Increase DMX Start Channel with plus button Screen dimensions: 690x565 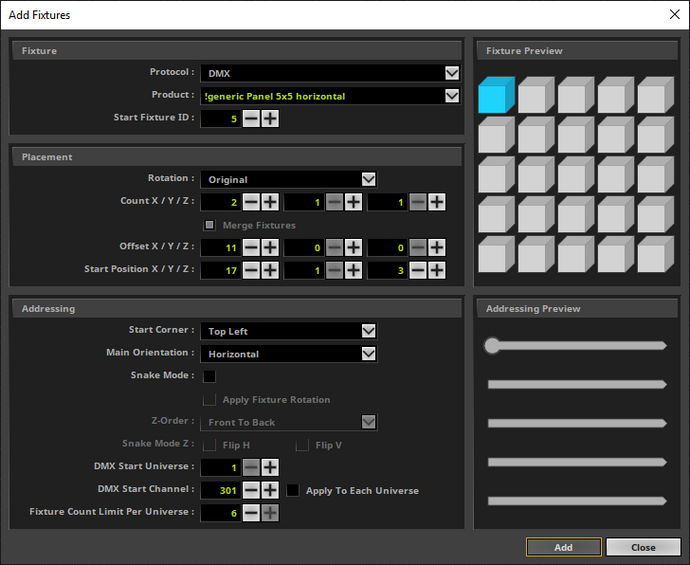[x=270, y=490]
